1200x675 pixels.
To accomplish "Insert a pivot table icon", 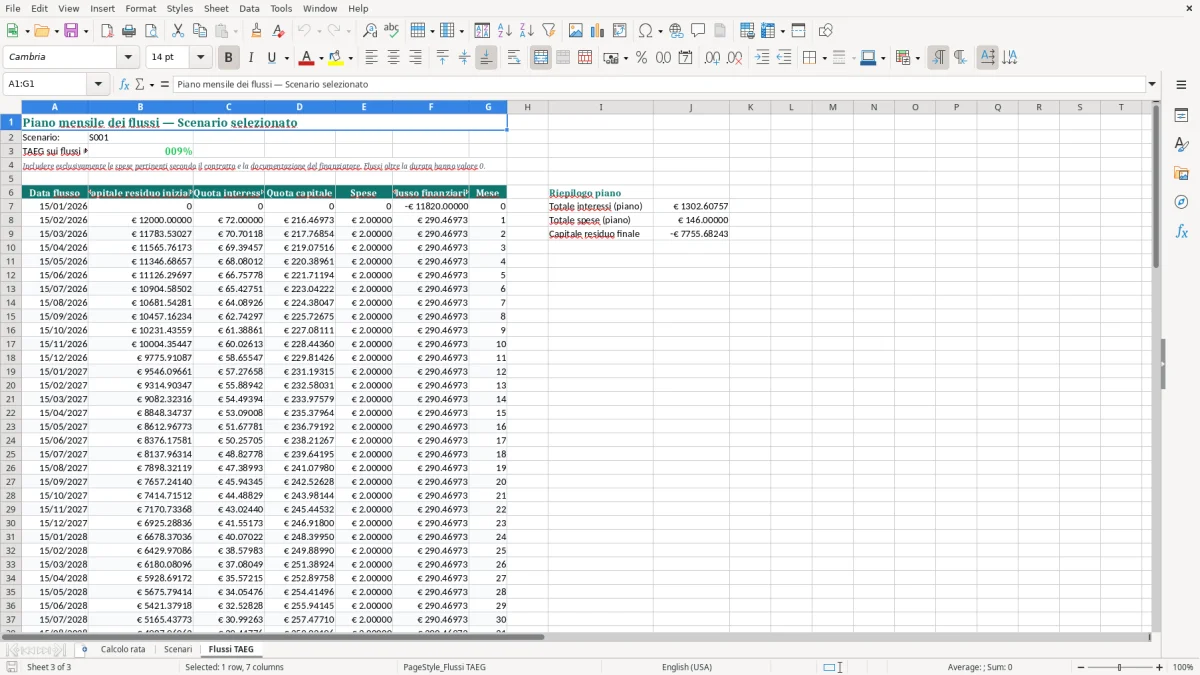I will 620,31.
